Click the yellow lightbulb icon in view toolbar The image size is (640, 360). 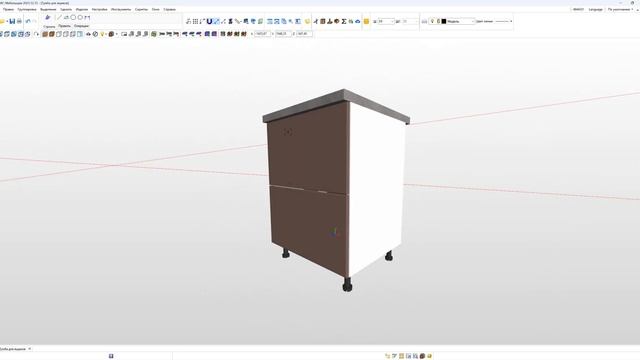tap(102, 34)
